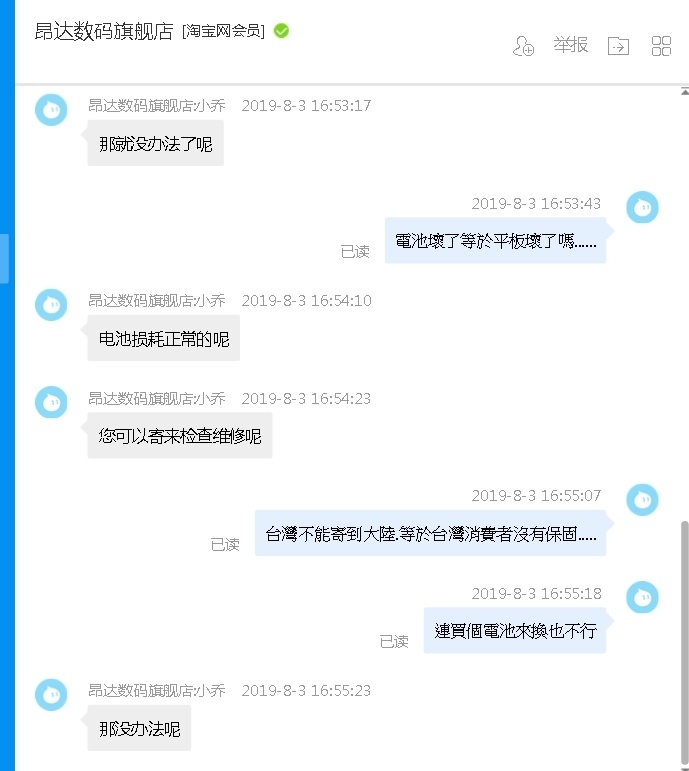Viewport: 689px width, 771px height.
Task: Click sender name 昂达数码旗舰店:小乔 at 16:54:10
Action: point(156,300)
